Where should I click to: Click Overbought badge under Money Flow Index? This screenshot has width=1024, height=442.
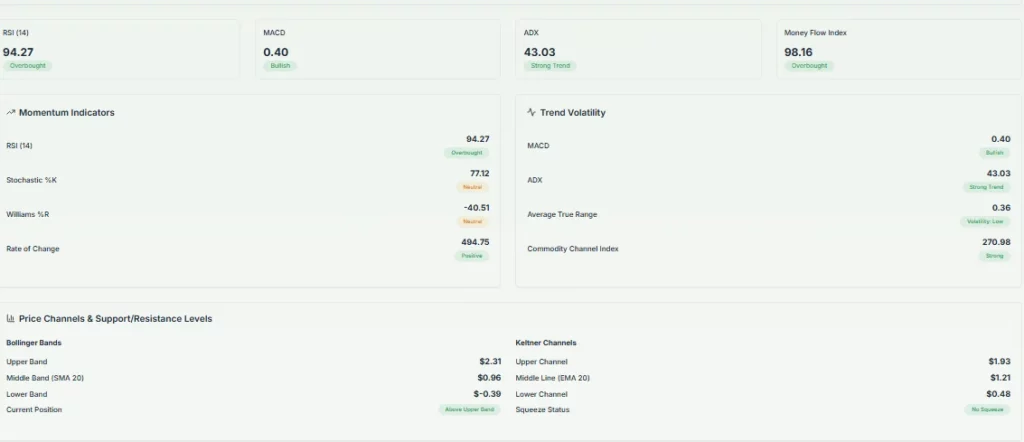809,66
